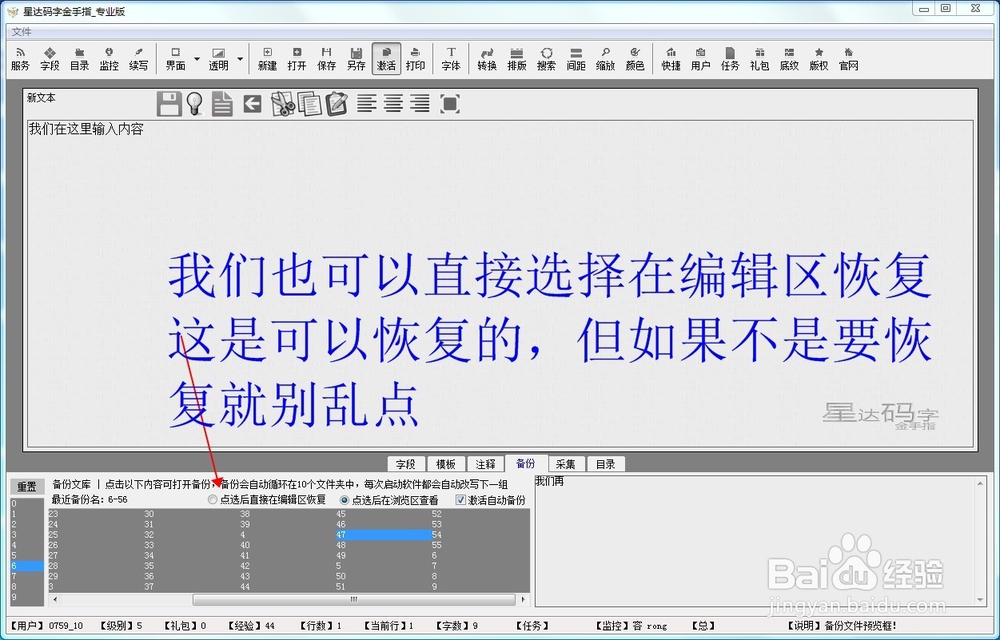This screenshot has height=640, width=1000.
Task: Align text right in editor
Action: (x=420, y=103)
